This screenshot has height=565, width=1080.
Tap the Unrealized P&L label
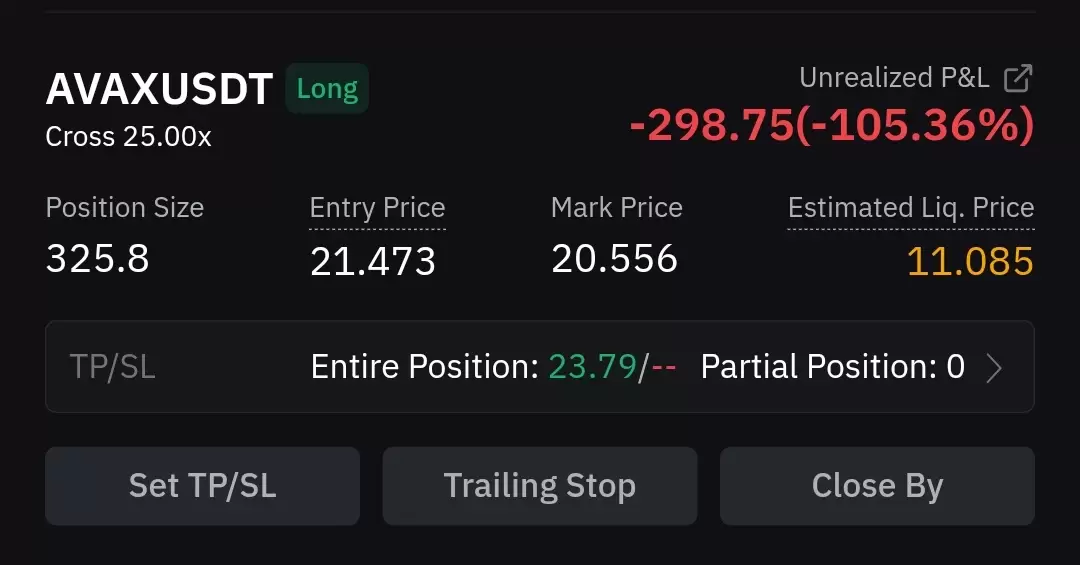[894, 78]
